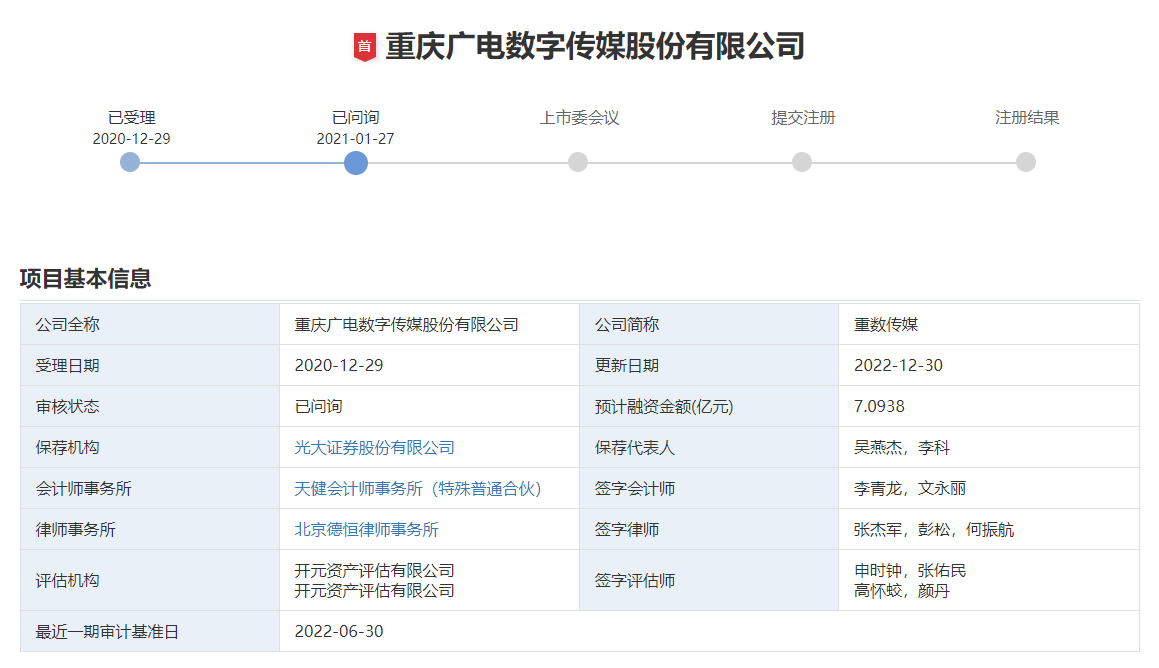
Task: Click the financing amount value 7.0938
Action: 880,406
